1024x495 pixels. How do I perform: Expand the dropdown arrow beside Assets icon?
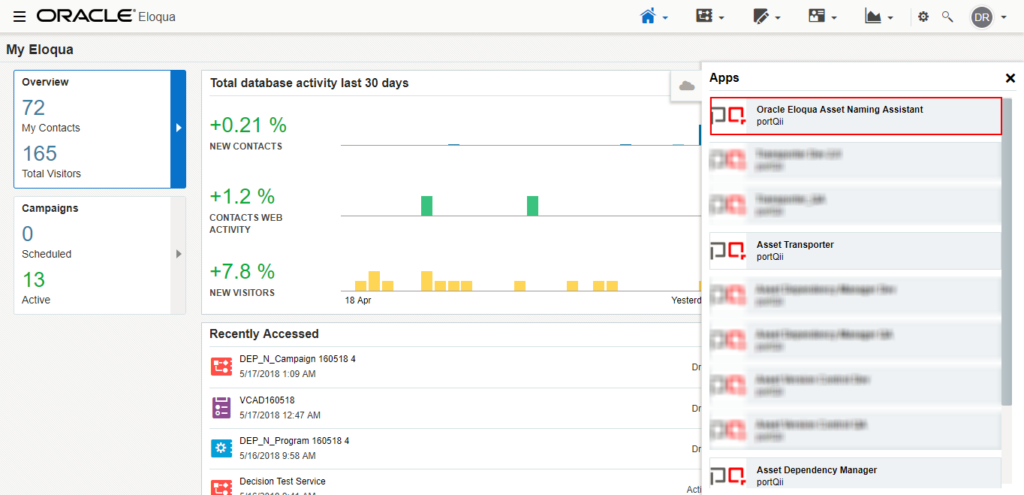click(778, 18)
